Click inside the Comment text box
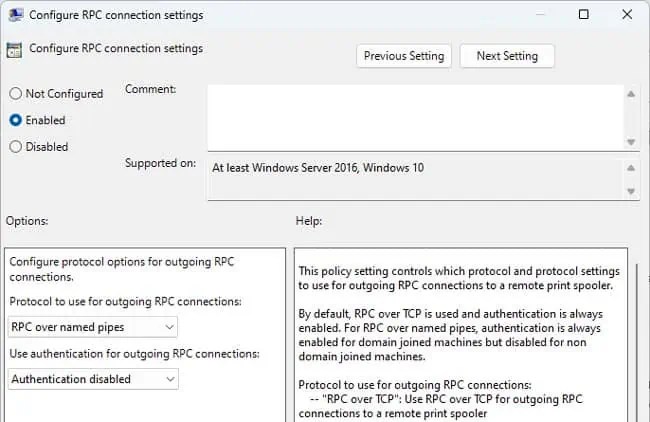This screenshot has width=650, height=422. click(x=415, y=118)
